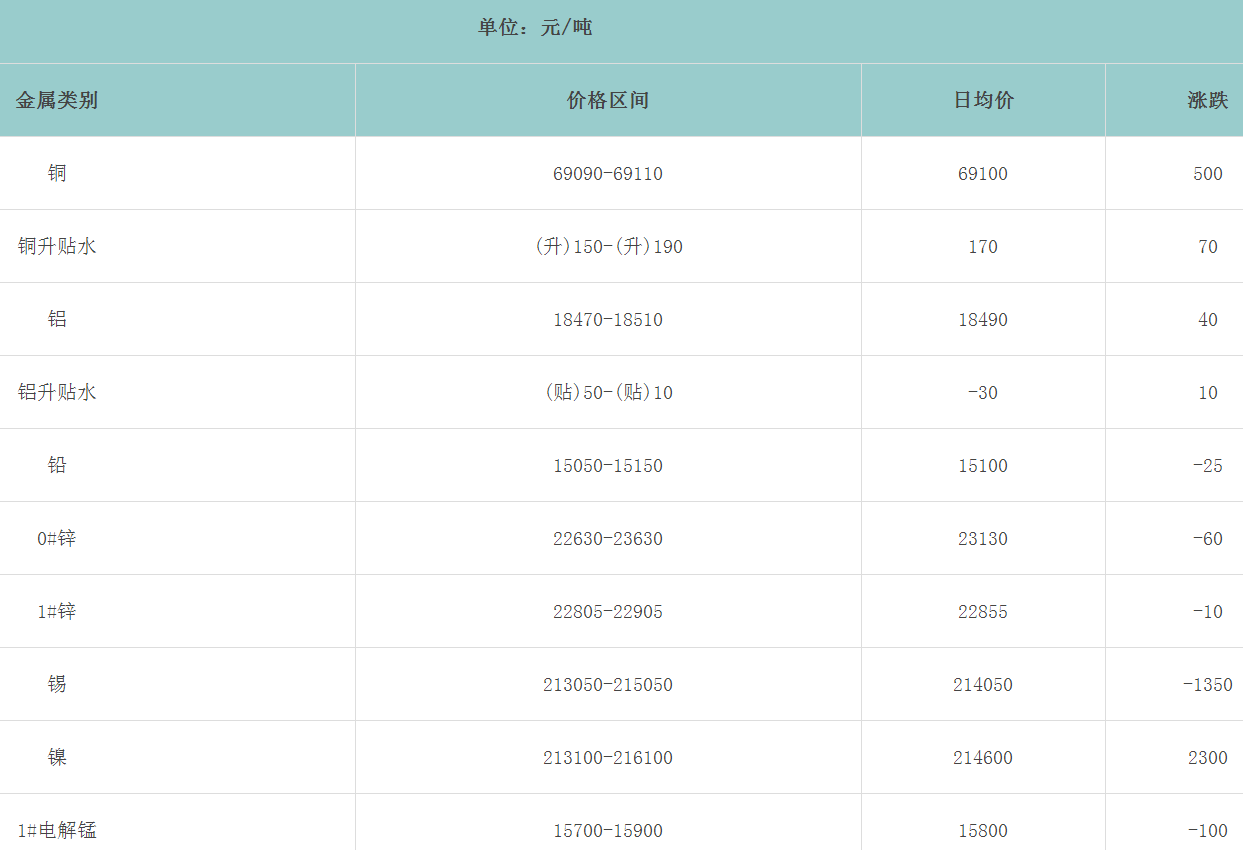This screenshot has width=1243, height=850.
Task: Click the 单位：元/吨 unit caption
Action: click(x=535, y=28)
